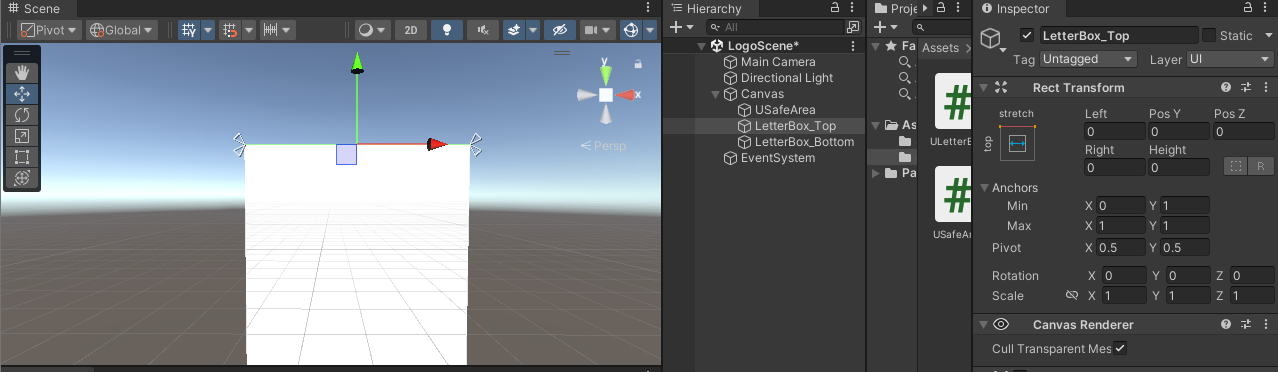Toggle grid visibility icon
Image resolution: width=1278 pixels, height=372 pixels.
coord(189,30)
